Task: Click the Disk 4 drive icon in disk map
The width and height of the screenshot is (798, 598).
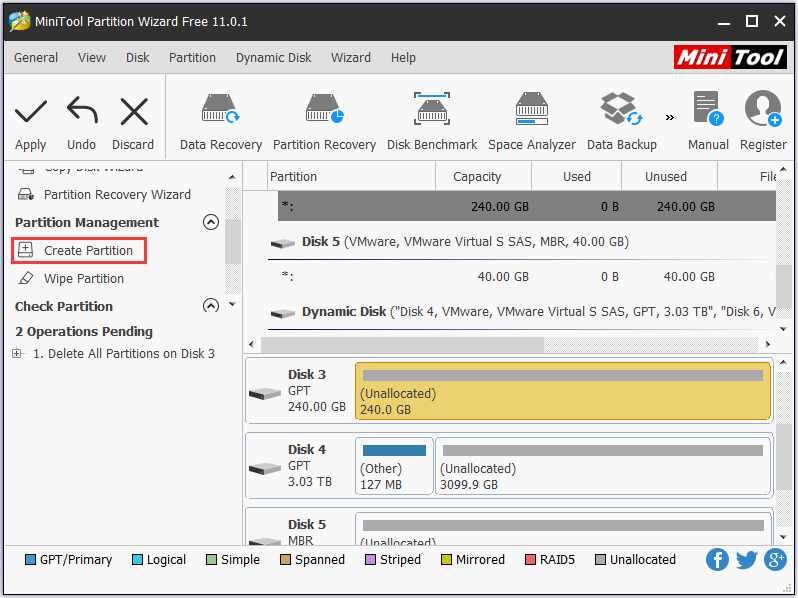Action: 265,468
